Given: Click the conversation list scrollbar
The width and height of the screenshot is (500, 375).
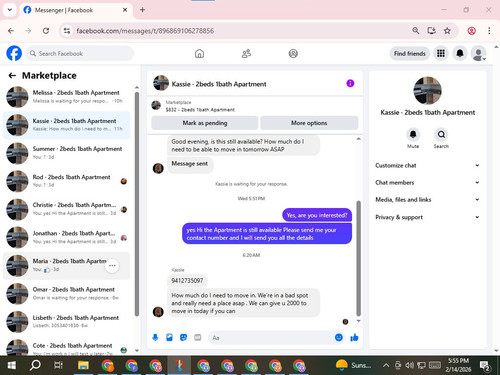Looking at the screenshot, I should 137,203.
